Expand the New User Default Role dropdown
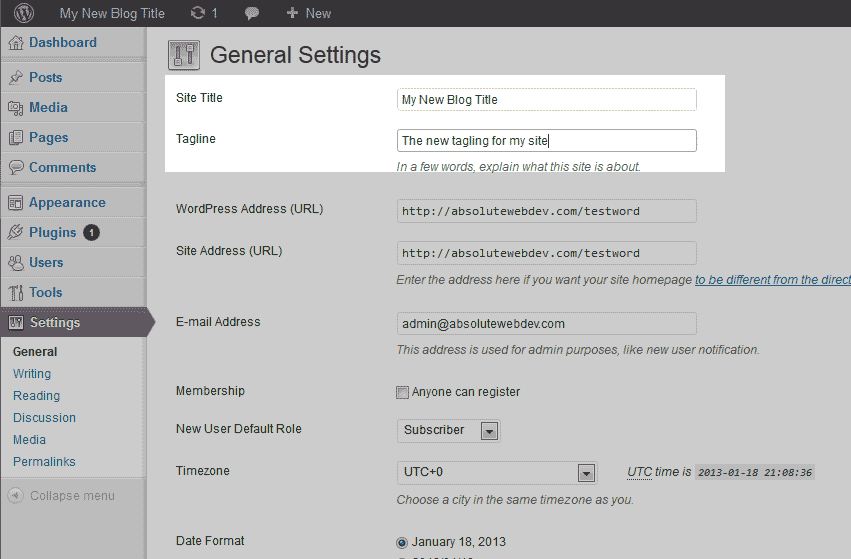Image resolution: width=851 pixels, height=559 pixels. 448,430
